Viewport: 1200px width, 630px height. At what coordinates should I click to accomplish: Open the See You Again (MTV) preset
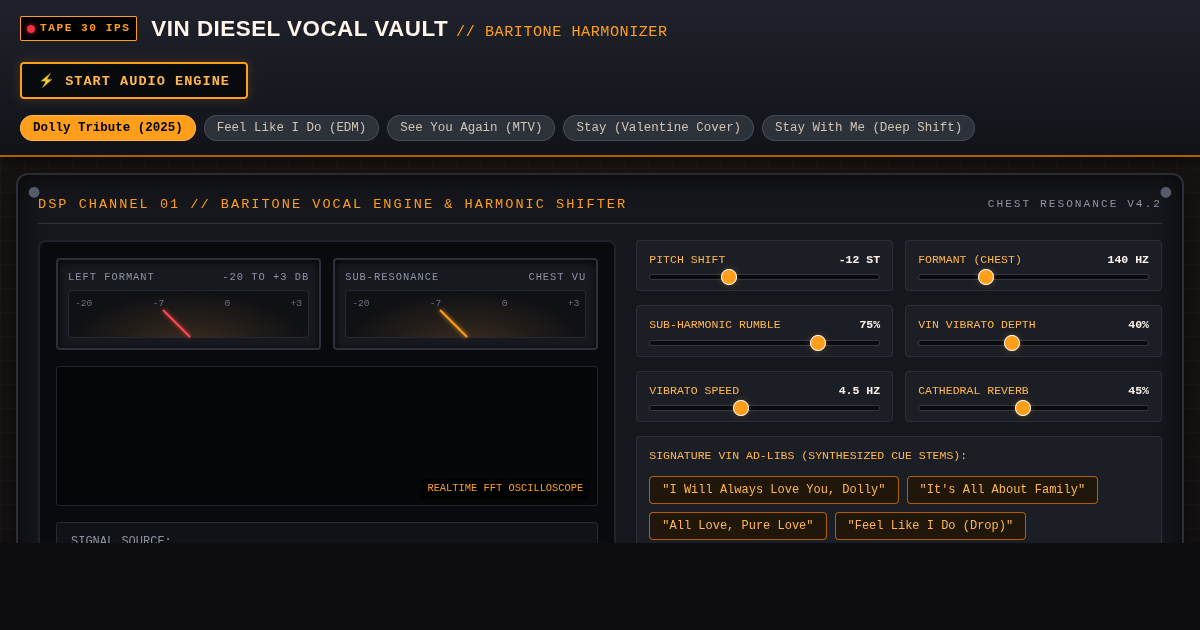(471, 128)
